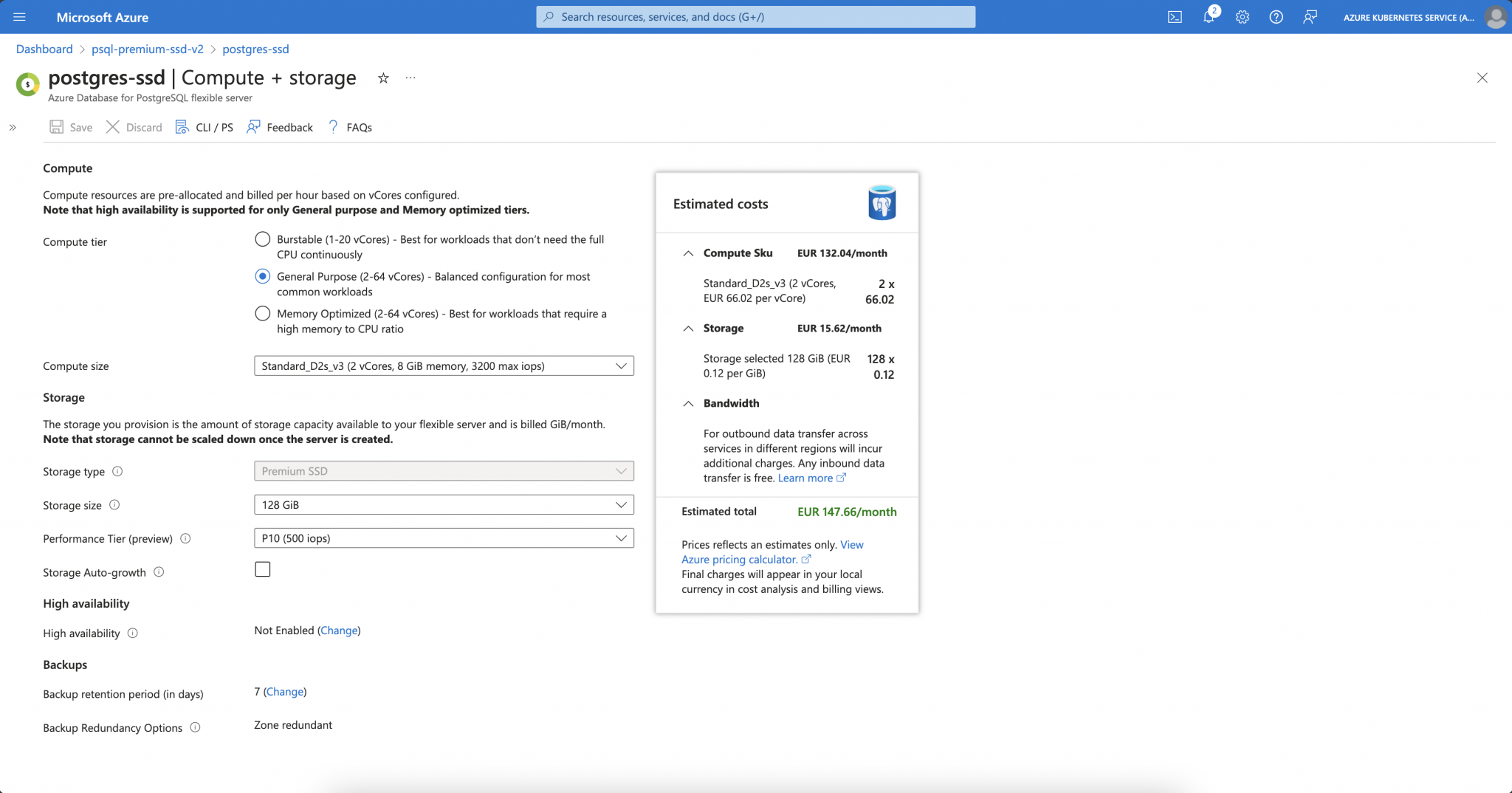
Task: Collapse the Bandwidth cost section
Action: (x=687, y=403)
